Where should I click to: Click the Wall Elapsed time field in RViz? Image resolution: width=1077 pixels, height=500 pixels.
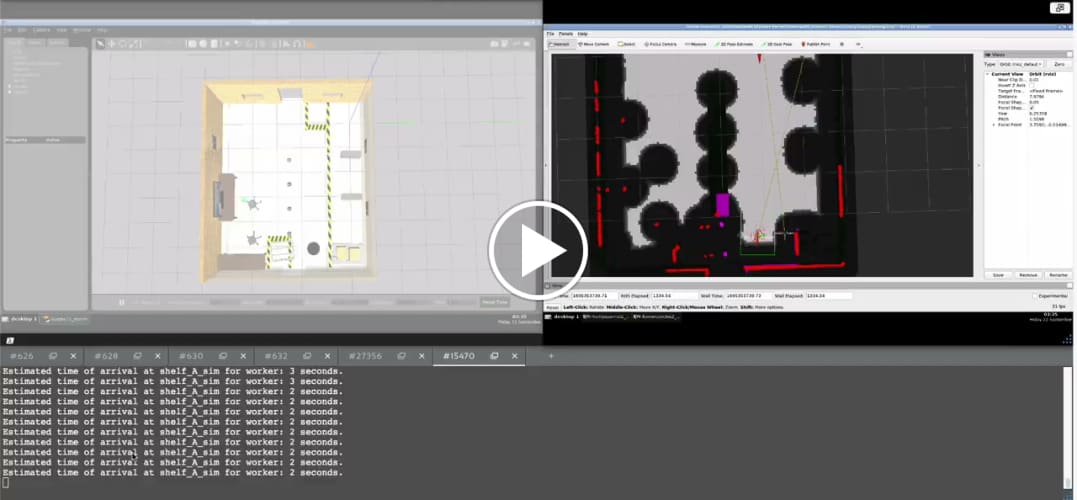tap(829, 295)
